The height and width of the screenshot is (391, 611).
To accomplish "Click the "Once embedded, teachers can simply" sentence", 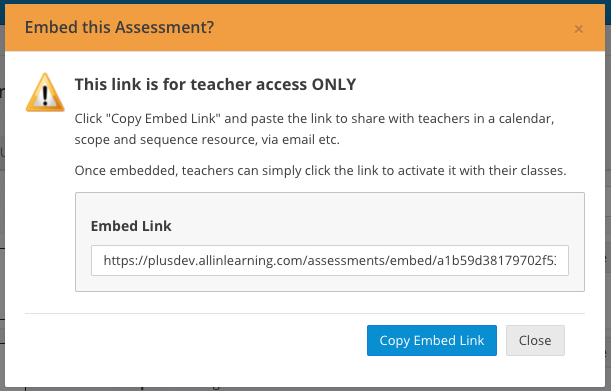I will pyautogui.click(x=320, y=171).
